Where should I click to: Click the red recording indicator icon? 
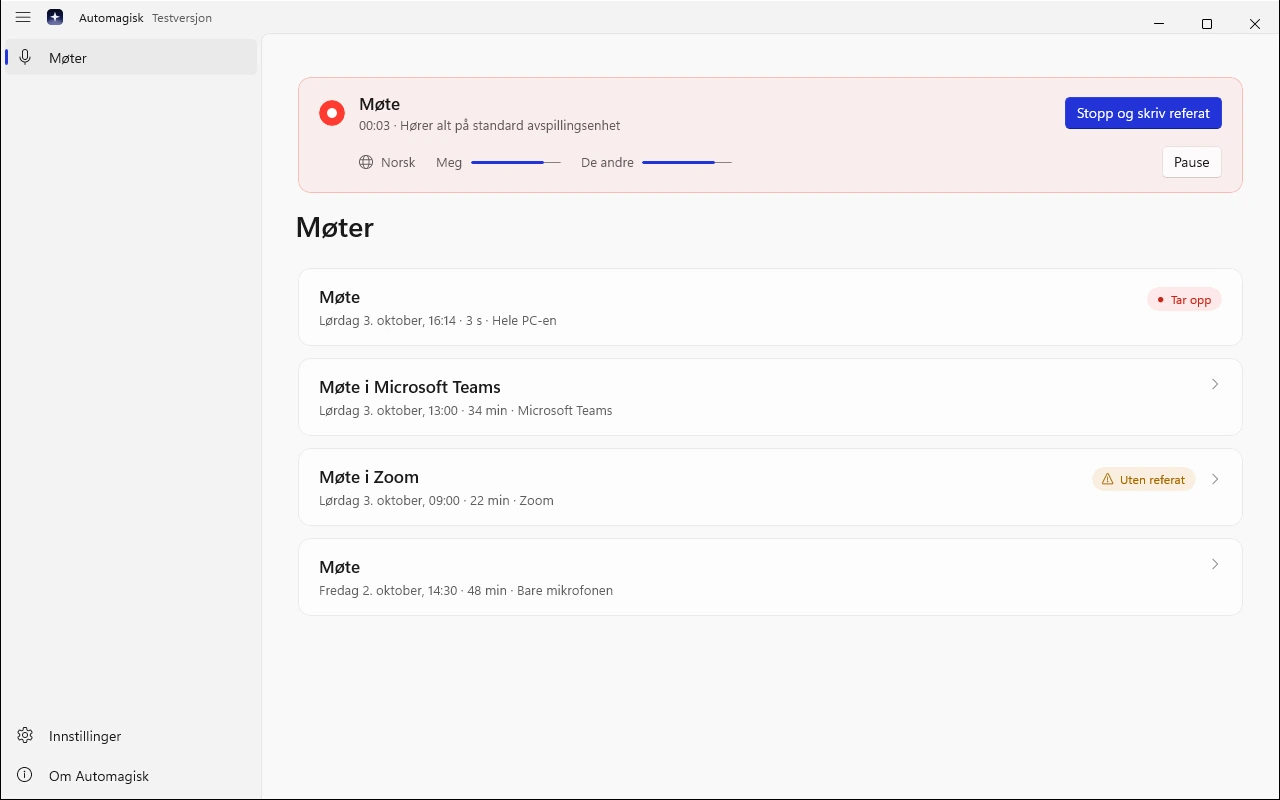pos(332,113)
